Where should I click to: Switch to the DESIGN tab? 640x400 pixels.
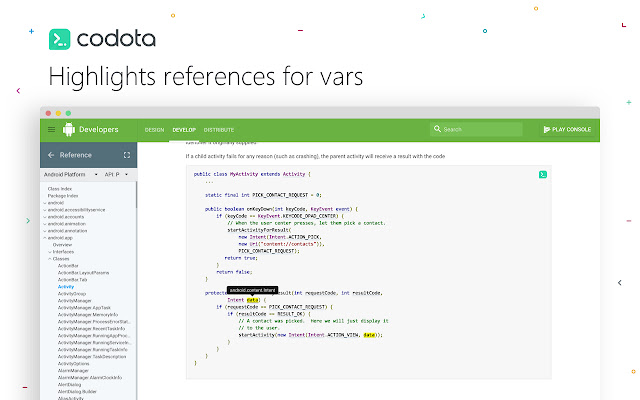(x=154, y=130)
